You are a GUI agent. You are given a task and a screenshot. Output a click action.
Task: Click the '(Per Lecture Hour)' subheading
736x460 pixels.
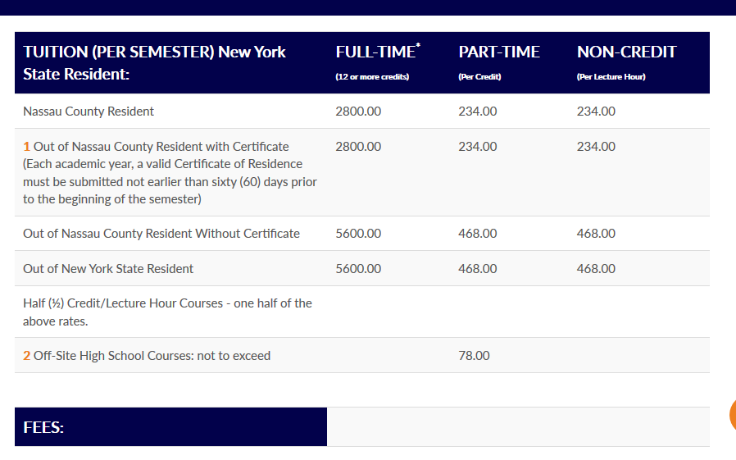(611, 77)
